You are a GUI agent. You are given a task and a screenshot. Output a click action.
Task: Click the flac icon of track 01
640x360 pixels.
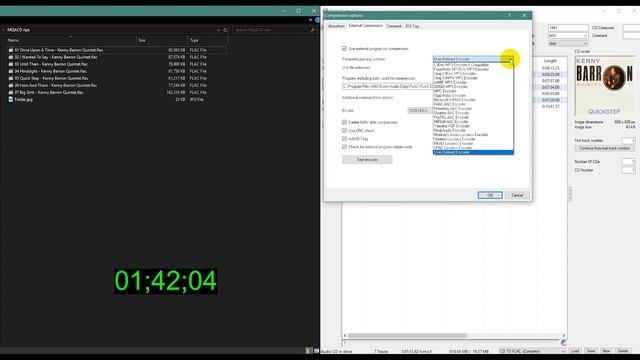11,50
